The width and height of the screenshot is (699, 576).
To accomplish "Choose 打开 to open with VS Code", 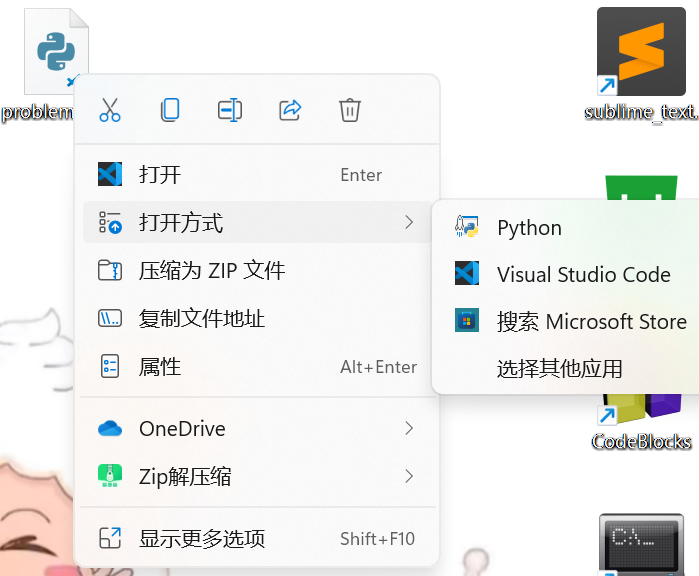I will (x=257, y=174).
